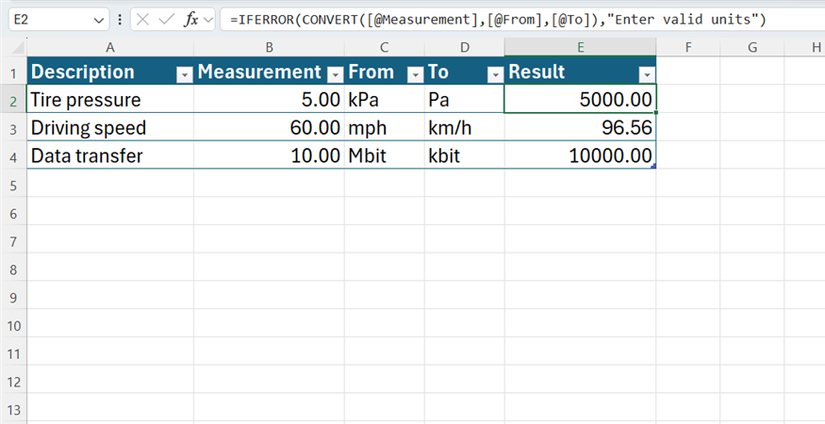Select row 9 header
The width and height of the screenshot is (825, 424).
tap(13, 296)
